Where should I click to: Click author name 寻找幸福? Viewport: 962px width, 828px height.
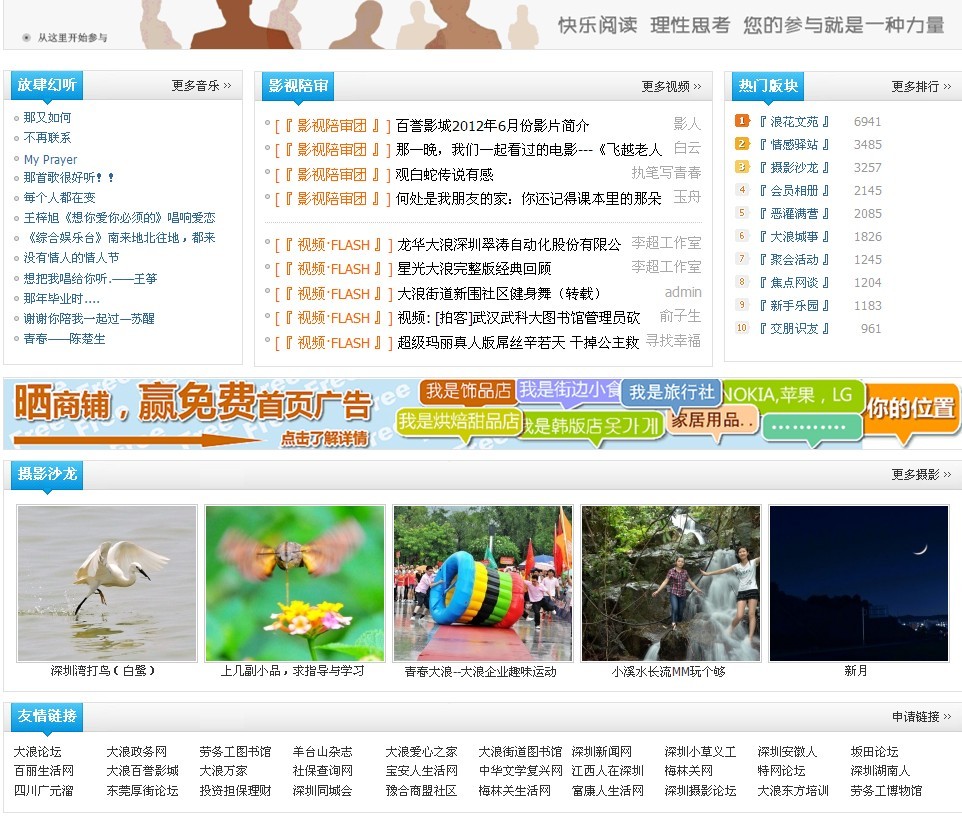673,341
